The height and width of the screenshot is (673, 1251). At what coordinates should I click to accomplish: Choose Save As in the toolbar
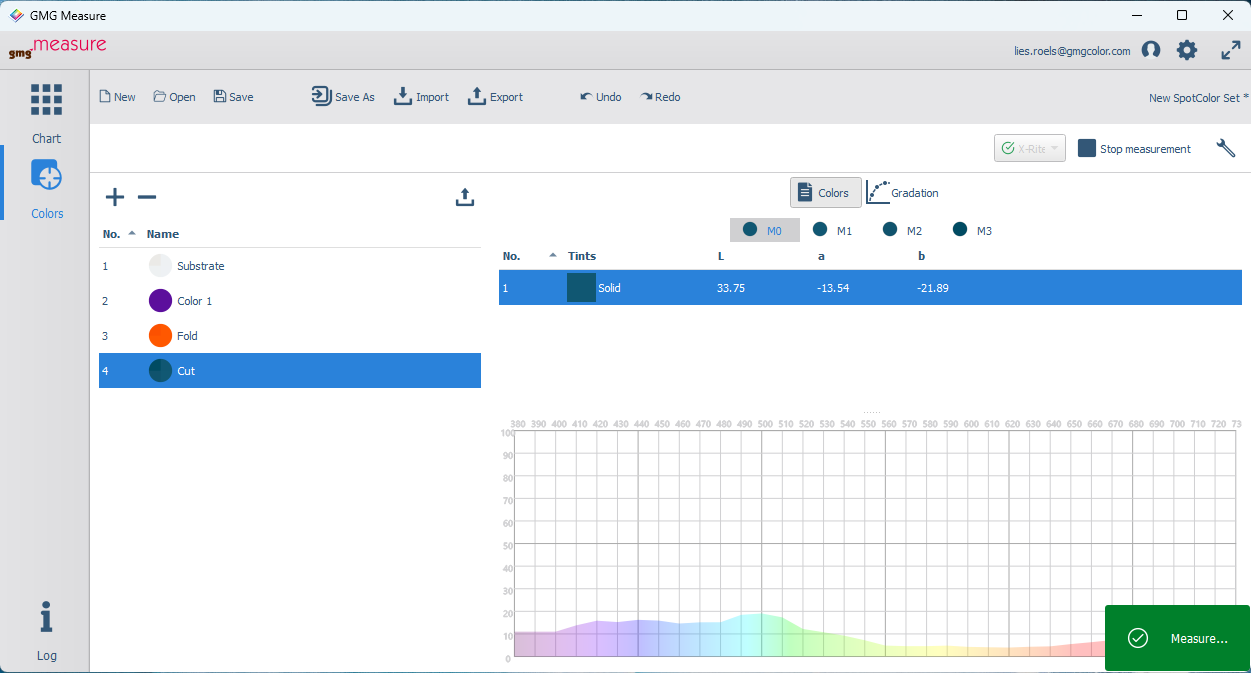coord(343,97)
